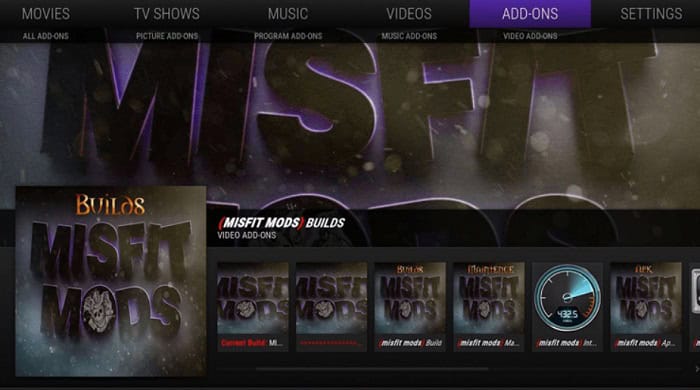Viewport: 700px width, 390px height.
Task: Open the misfit mods APK tile
Action: [646, 307]
